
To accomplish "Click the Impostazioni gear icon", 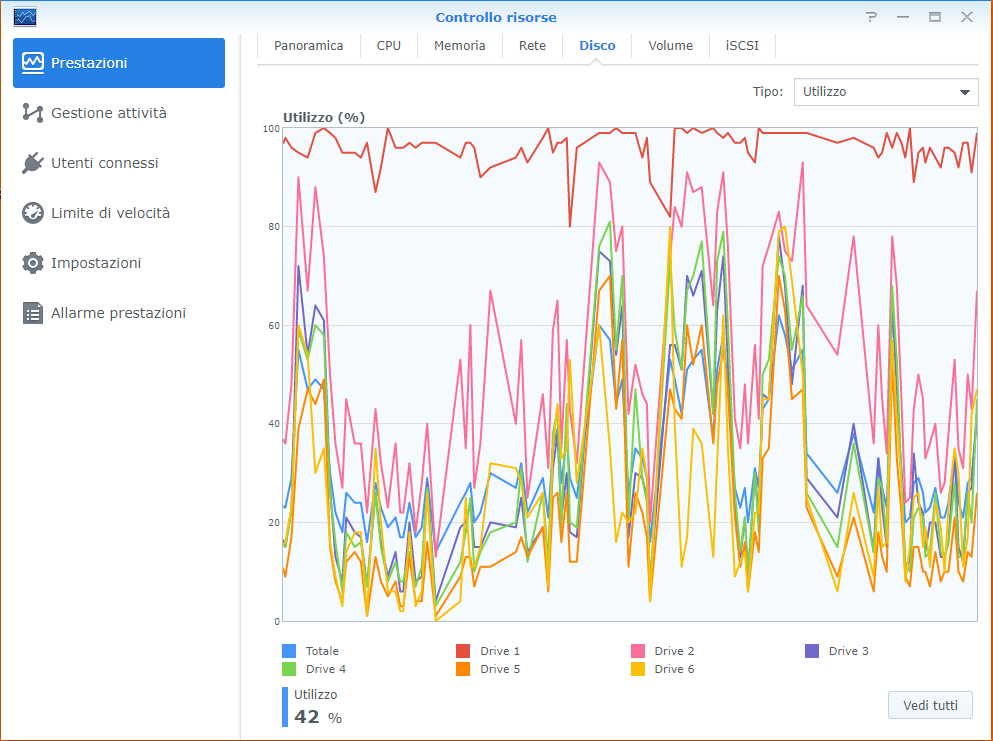I will 34,263.
